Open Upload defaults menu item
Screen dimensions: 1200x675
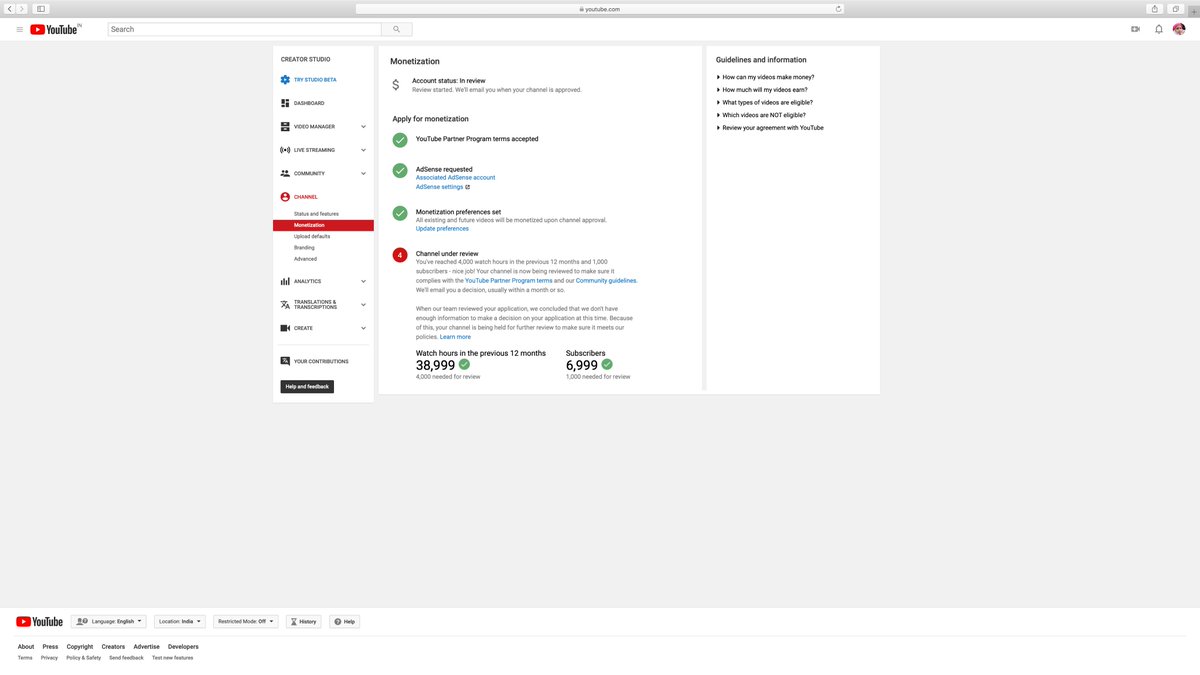click(312, 236)
